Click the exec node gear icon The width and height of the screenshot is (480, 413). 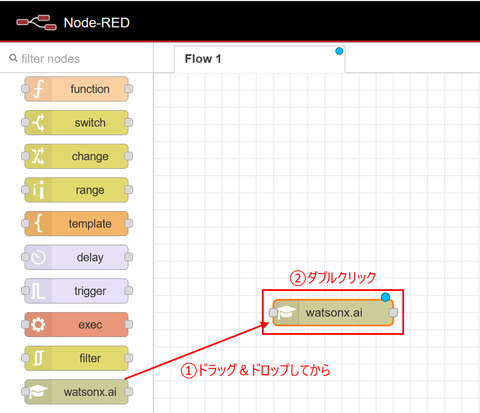point(38,324)
